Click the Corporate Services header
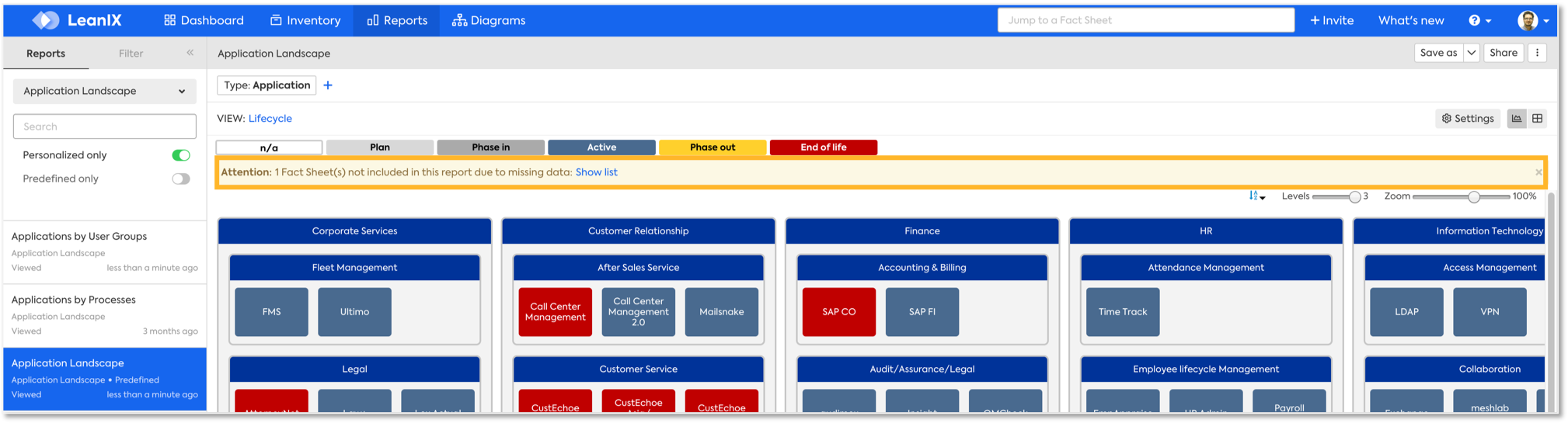This screenshot has width=1568, height=423. click(354, 231)
